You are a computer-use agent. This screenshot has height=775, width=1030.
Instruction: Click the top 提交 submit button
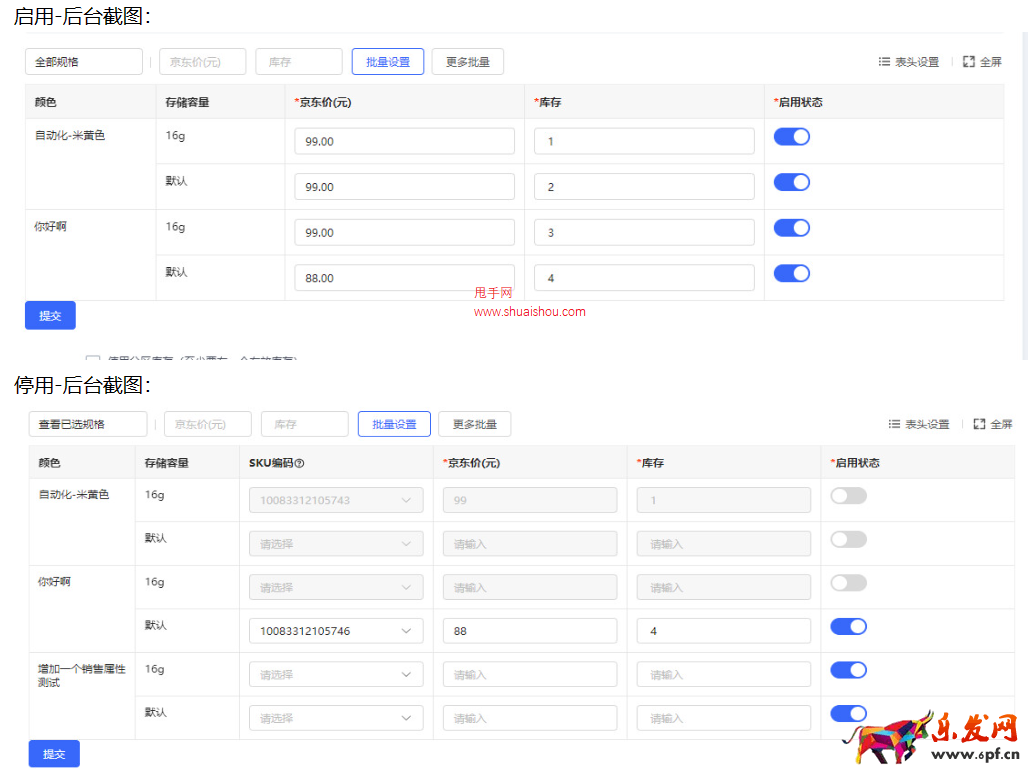(x=51, y=315)
